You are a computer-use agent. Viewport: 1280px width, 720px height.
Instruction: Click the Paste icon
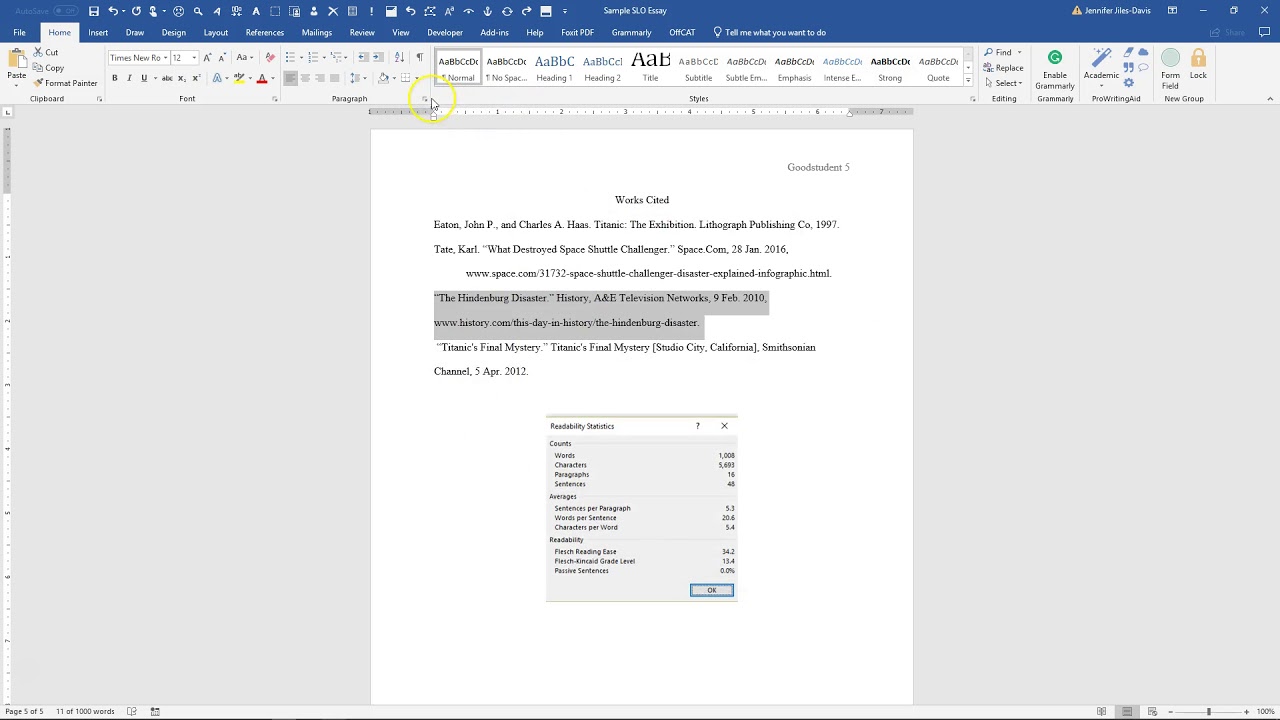coord(17,59)
